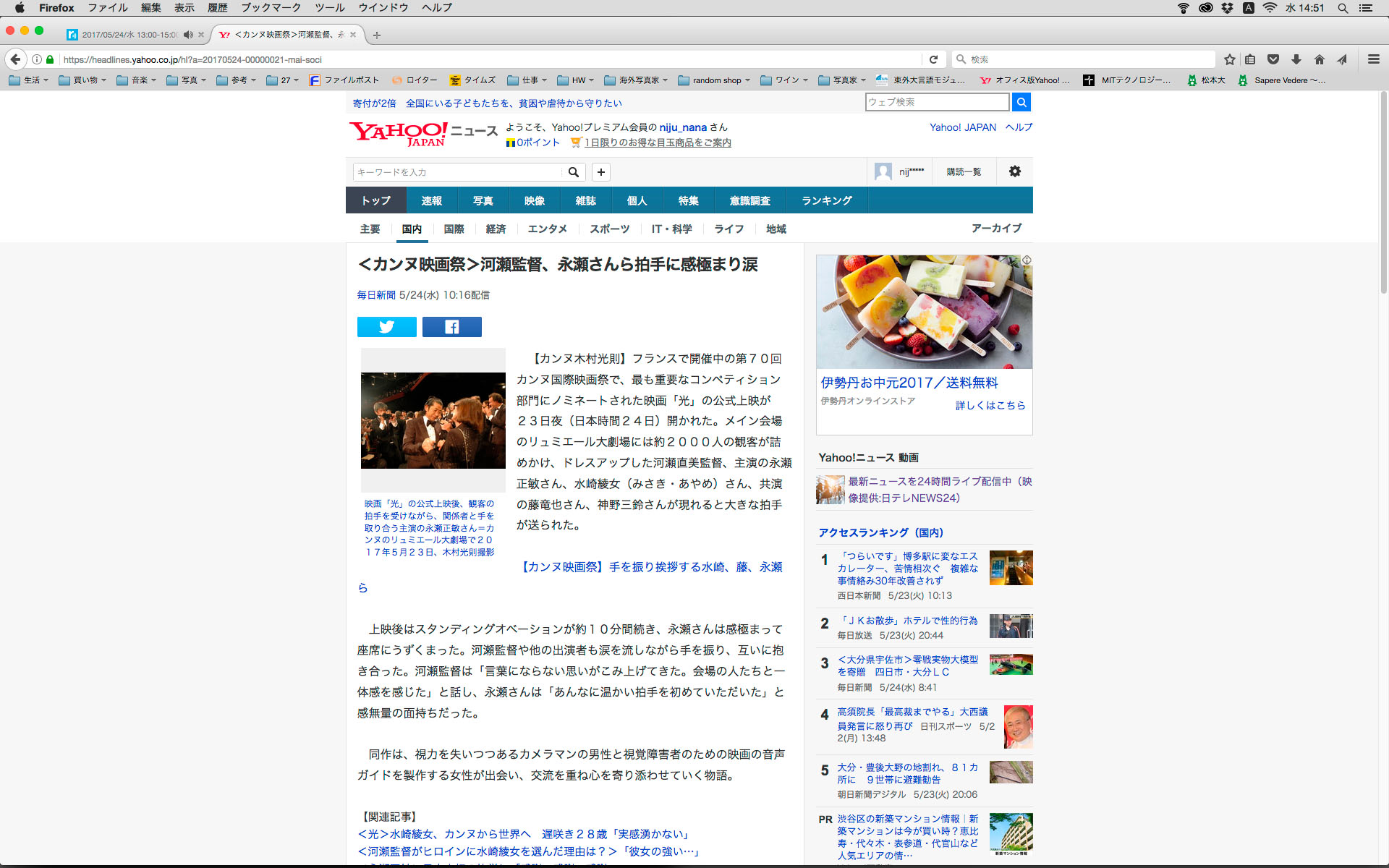The image size is (1389, 868).
Task: Select the エンタメ category tab
Action: (x=547, y=229)
